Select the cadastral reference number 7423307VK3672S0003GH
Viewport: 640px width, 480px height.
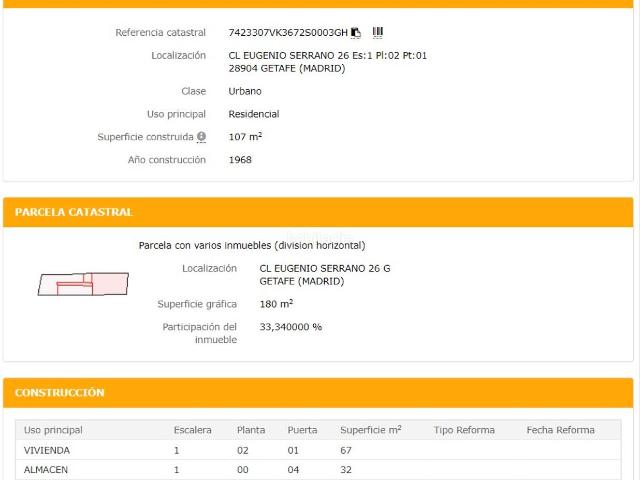(x=288, y=33)
